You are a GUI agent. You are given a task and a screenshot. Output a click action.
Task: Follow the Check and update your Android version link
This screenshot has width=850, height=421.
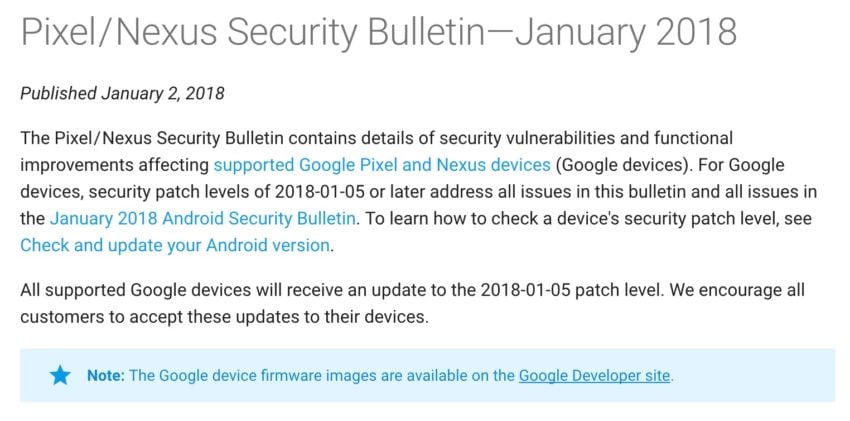(175, 246)
